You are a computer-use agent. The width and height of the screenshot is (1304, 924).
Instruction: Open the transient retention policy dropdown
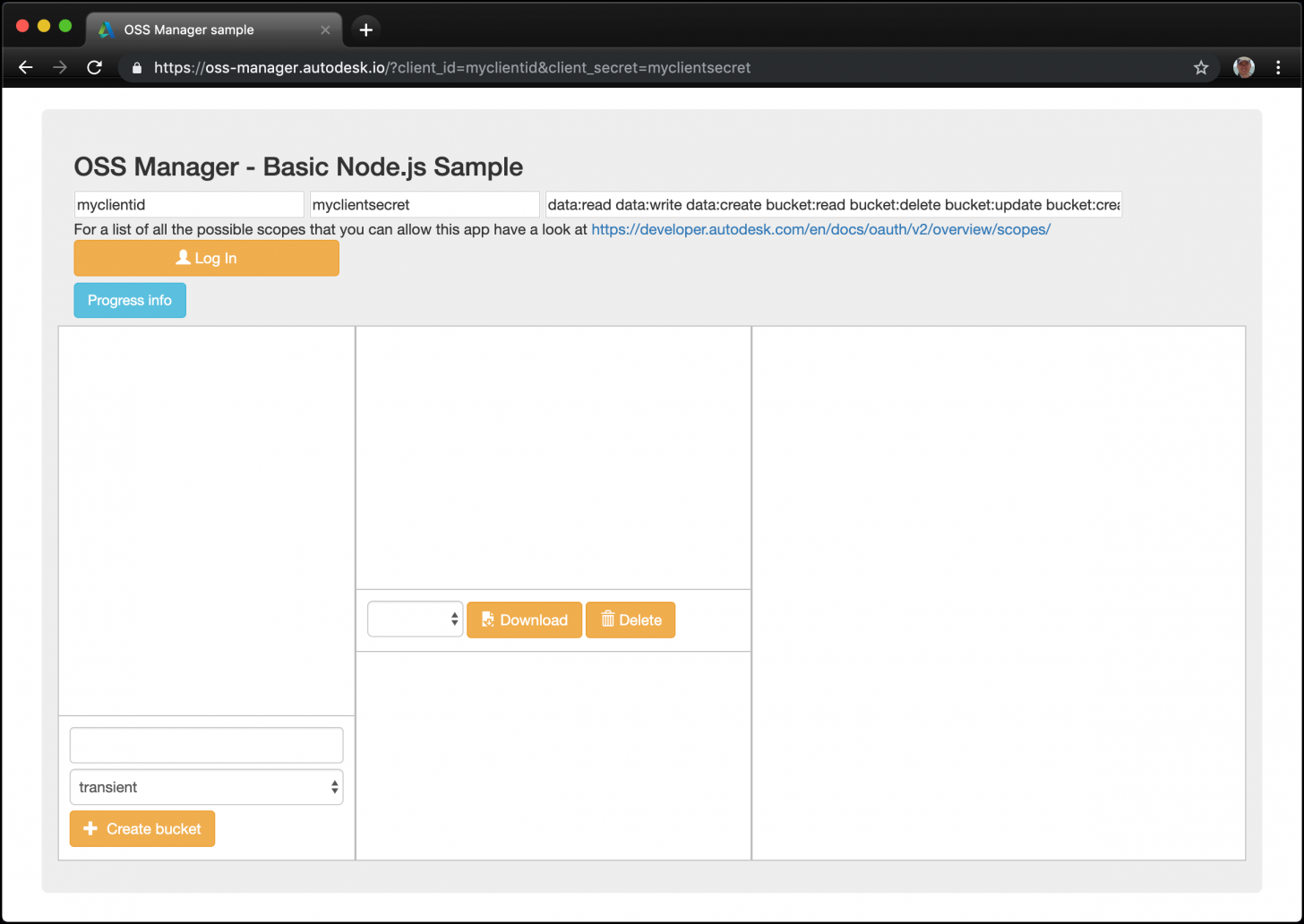(x=206, y=787)
